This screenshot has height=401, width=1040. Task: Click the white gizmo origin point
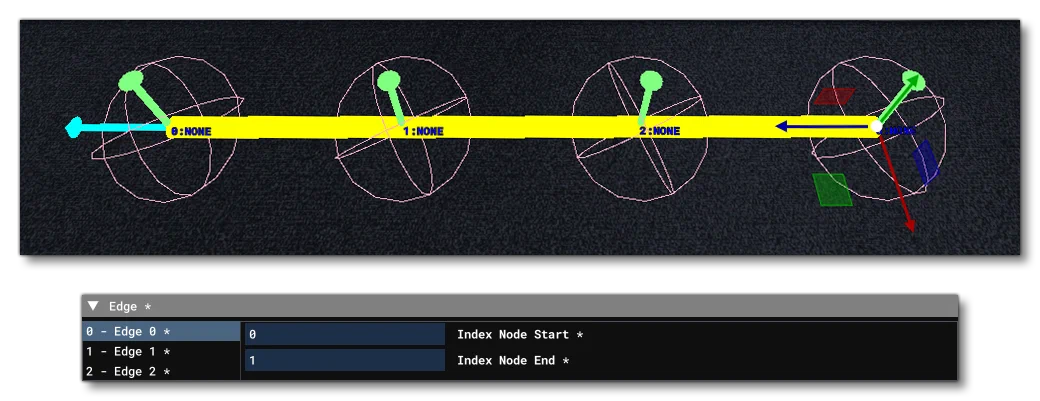pos(876,126)
